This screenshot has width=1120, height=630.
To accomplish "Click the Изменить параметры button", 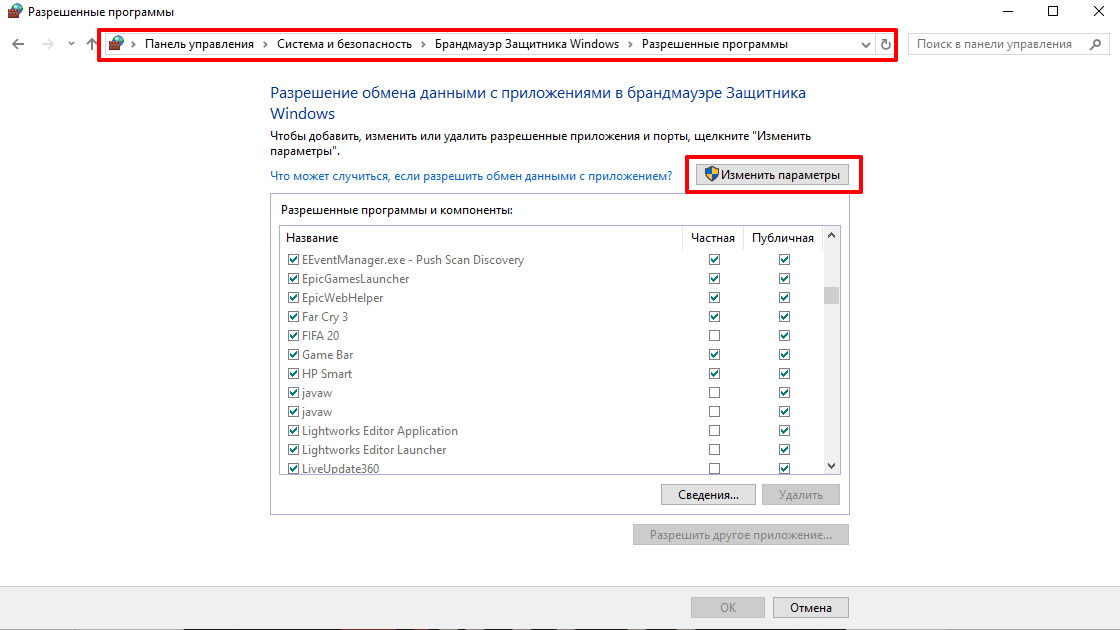I will click(772, 175).
